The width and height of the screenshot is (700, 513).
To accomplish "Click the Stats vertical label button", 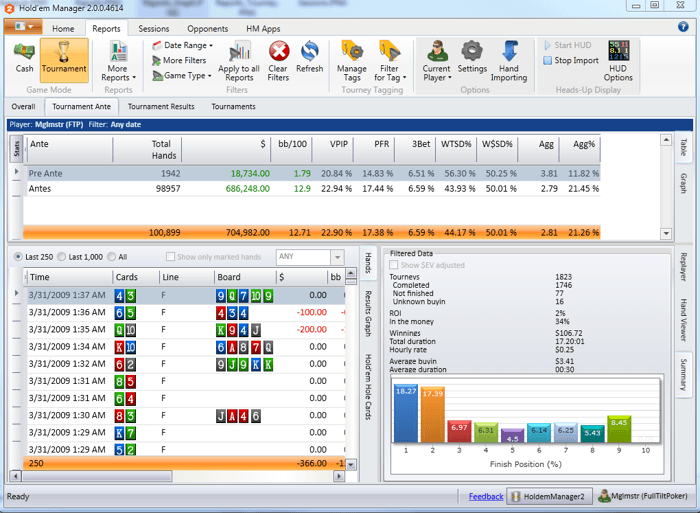I will coord(16,149).
